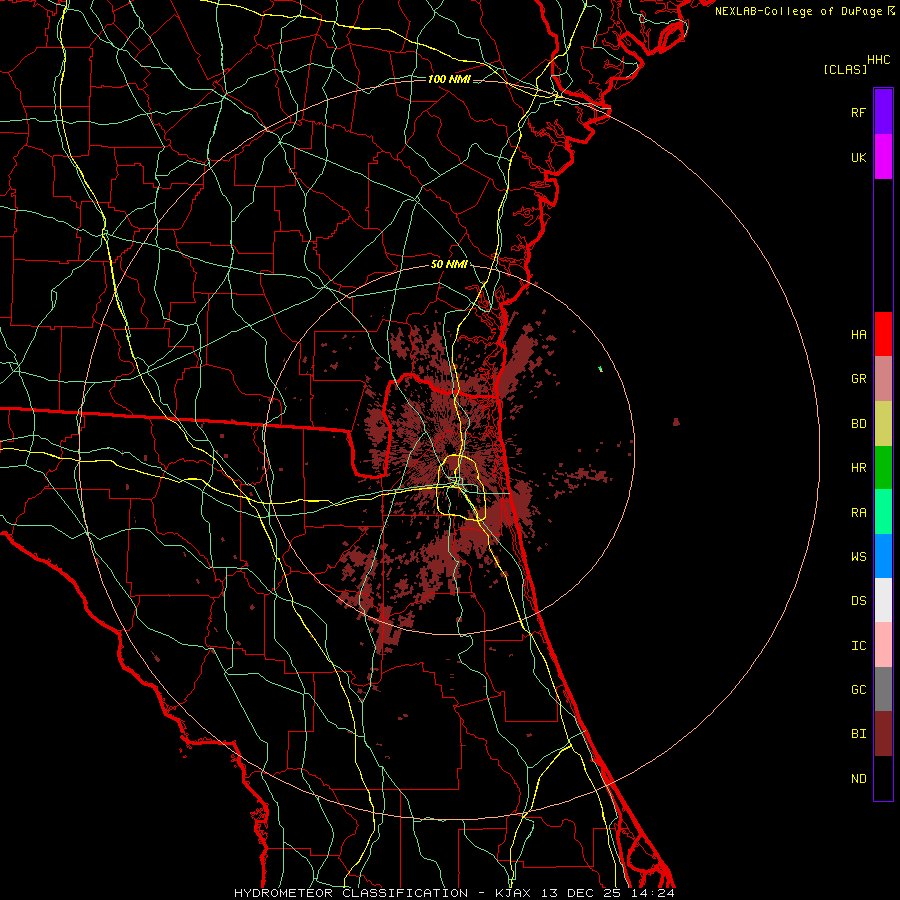Image resolution: width=900 pixels, height=900 pixels.
Task: Click the 14:24 time stamp
Action: pyautogui.click(x=654, y=893)
